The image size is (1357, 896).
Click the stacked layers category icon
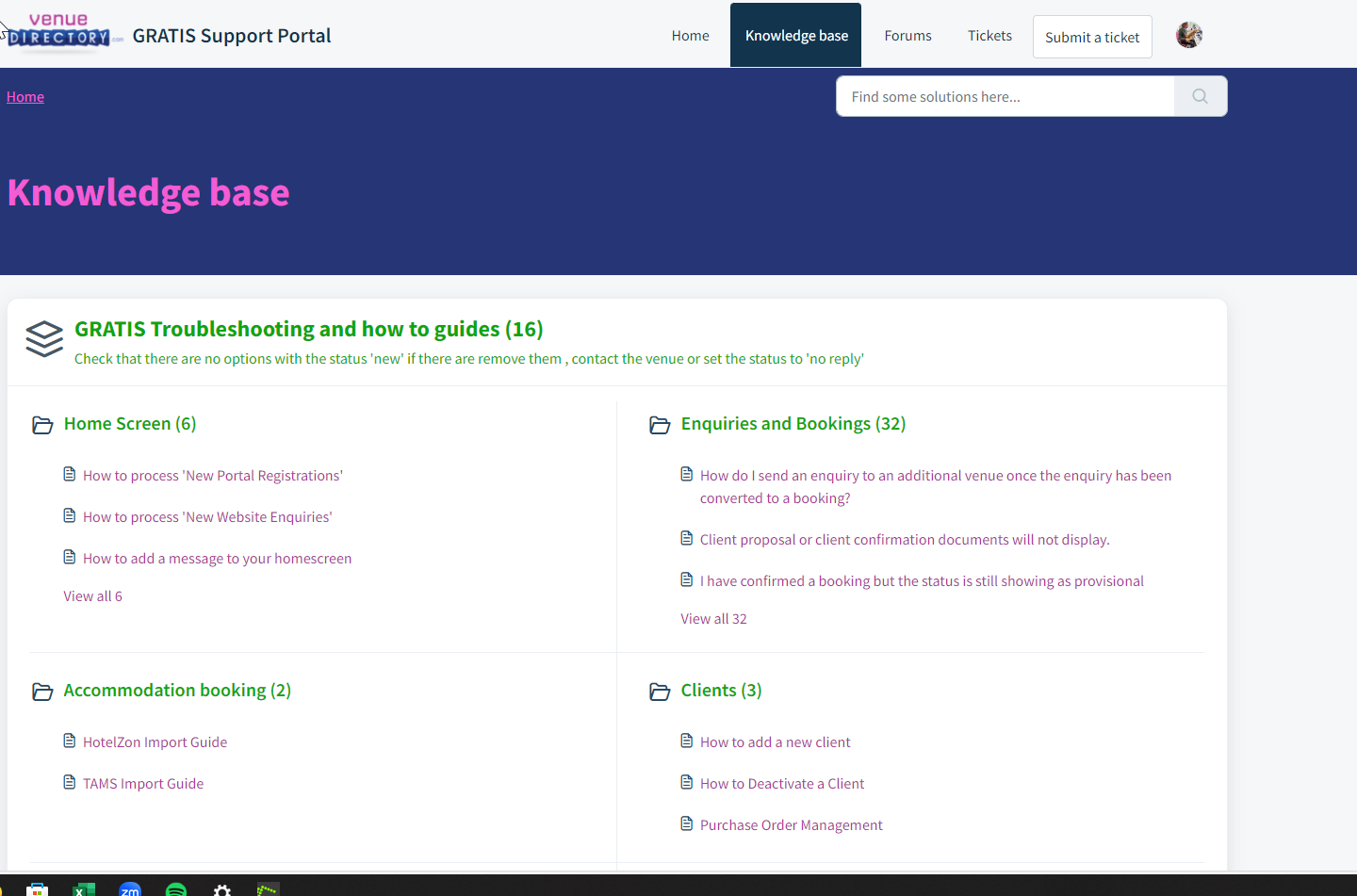pyautogui.click(x=44, y=339)
